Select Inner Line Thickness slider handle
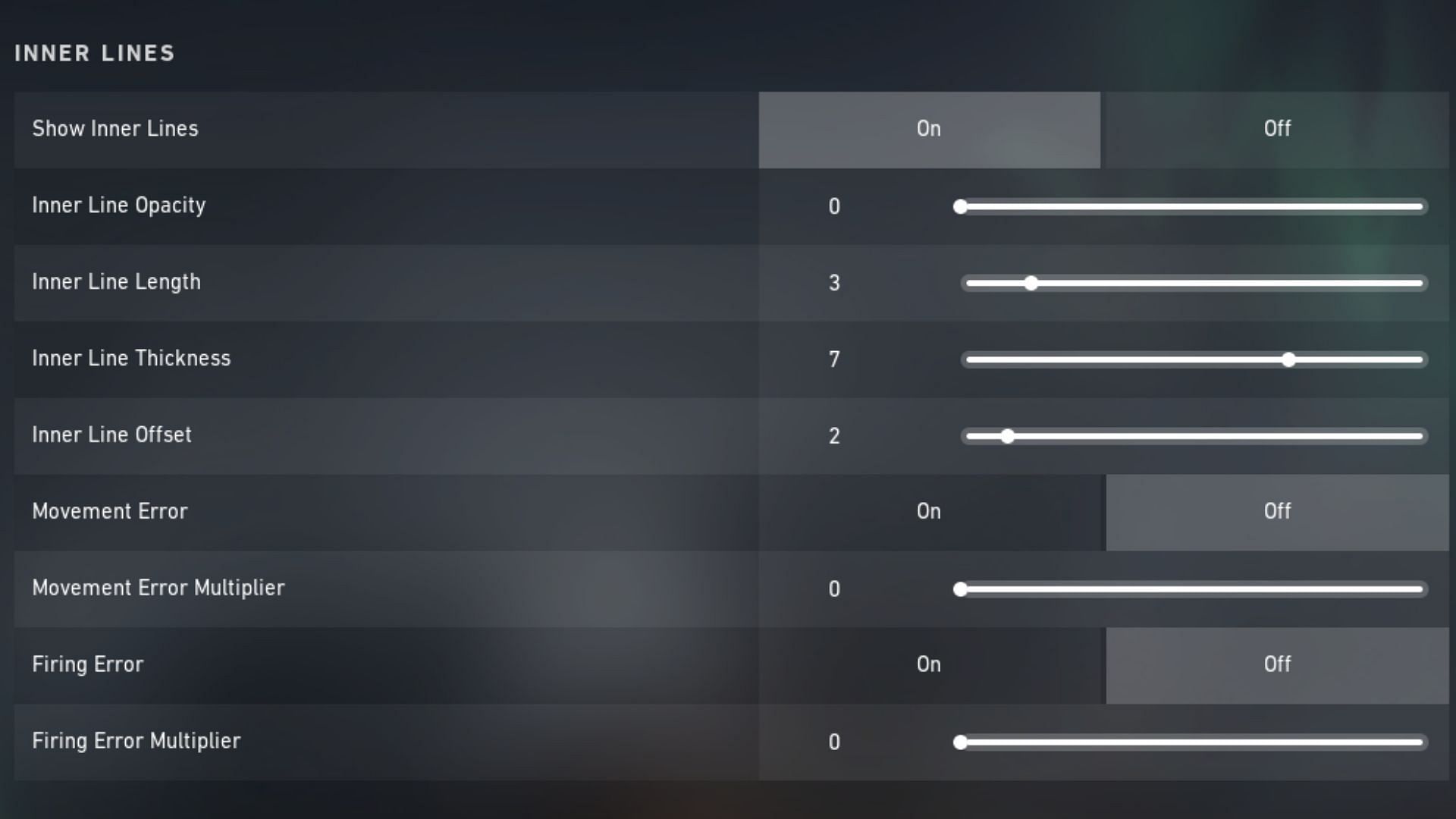 (1286, 359)
